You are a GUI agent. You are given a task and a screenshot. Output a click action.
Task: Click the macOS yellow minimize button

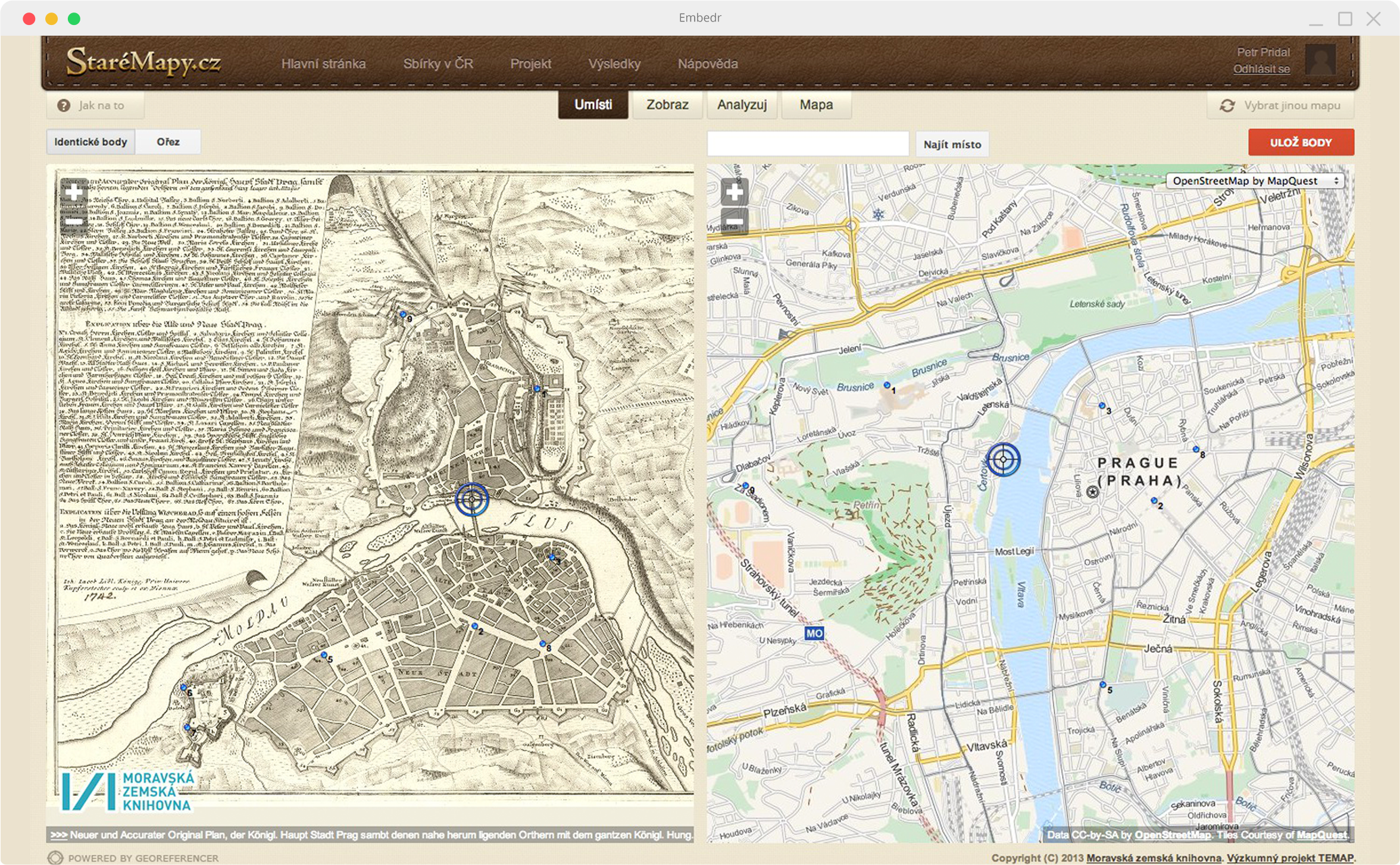[51, 18]
